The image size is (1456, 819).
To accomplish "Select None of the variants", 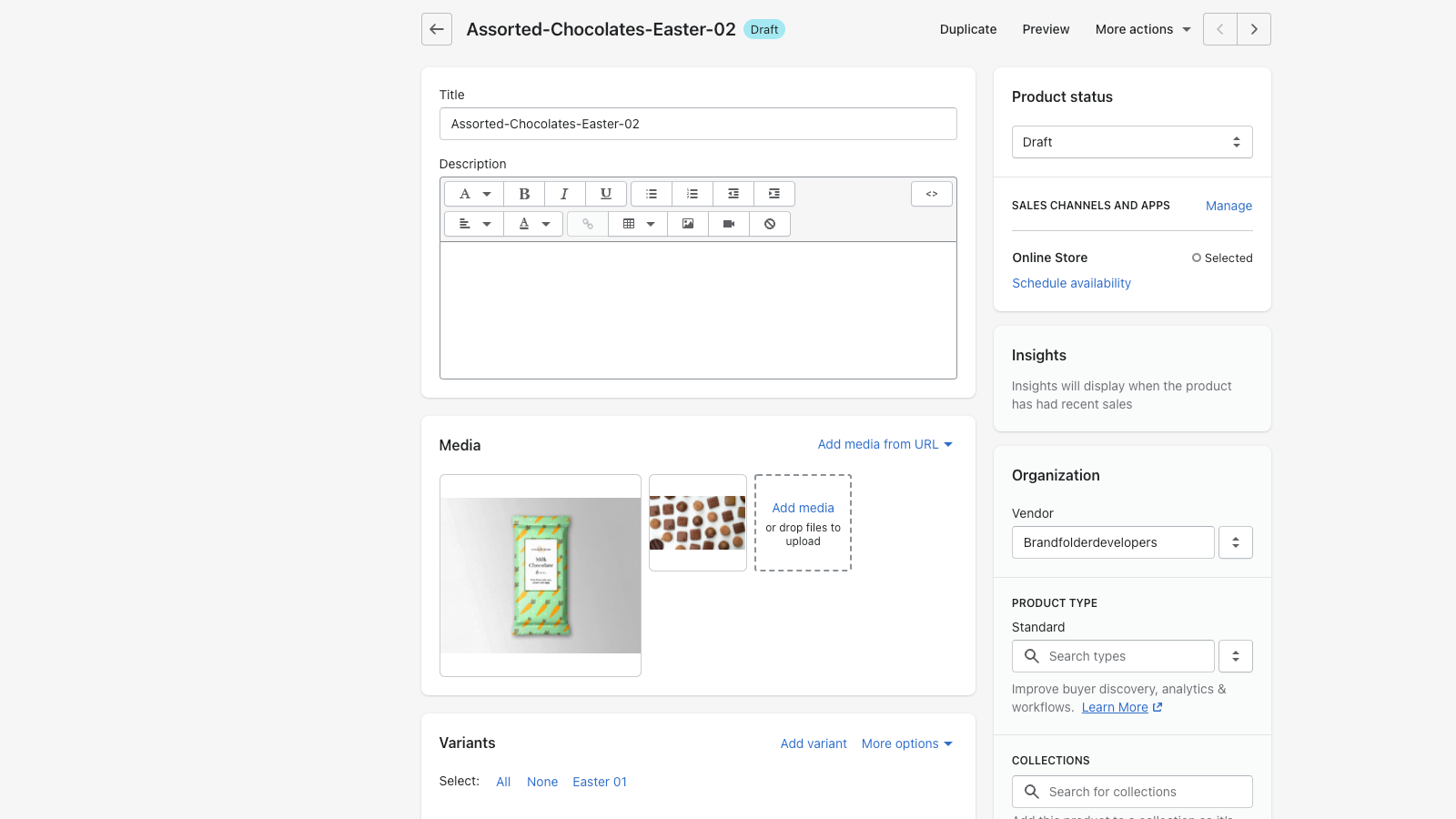I will [x=542, y=782].
